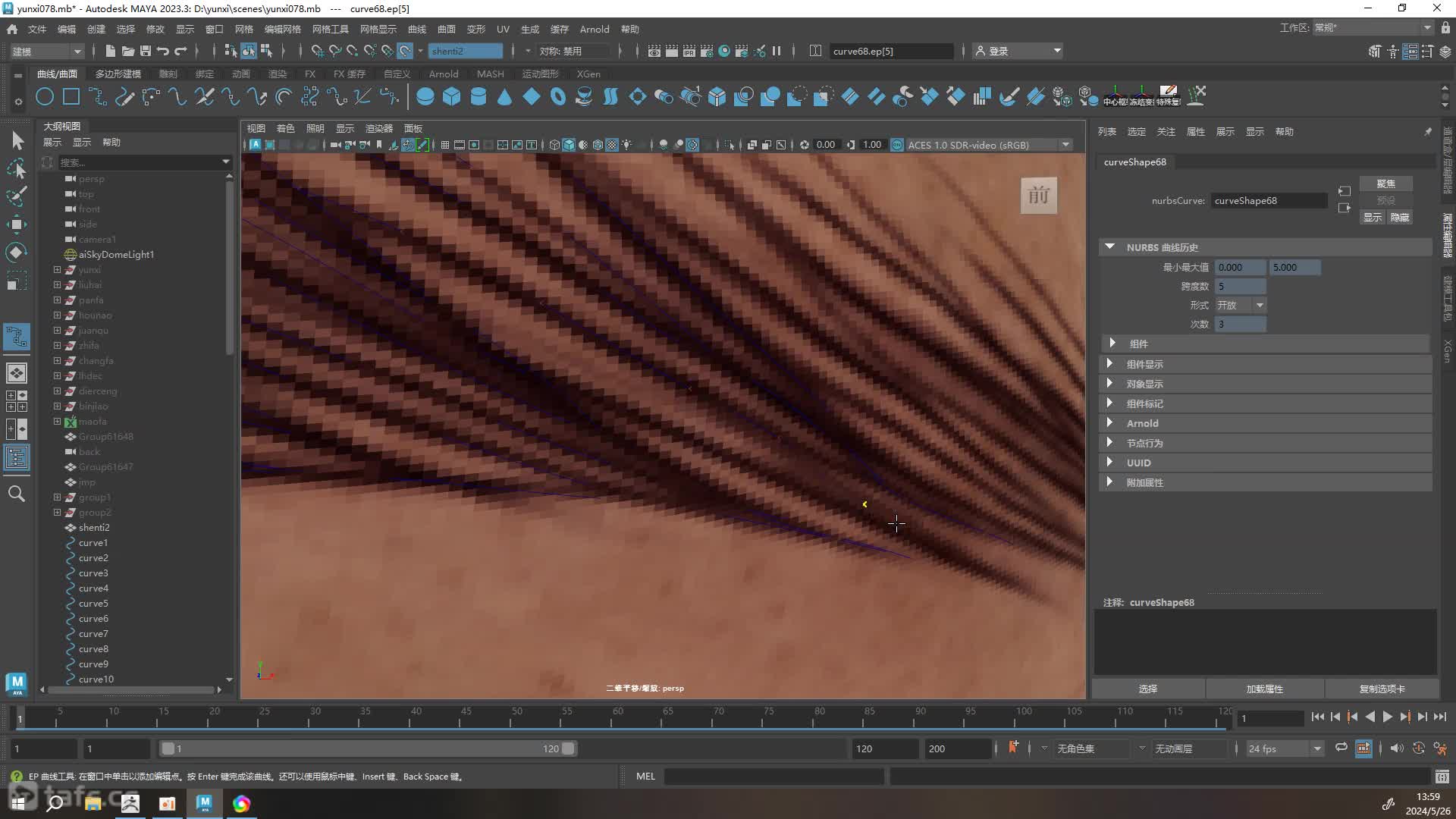Viewport: 1456px width, 819px height.
Task: Choose the Lasso select tool in the toolbox
Action: click(17, 168)
